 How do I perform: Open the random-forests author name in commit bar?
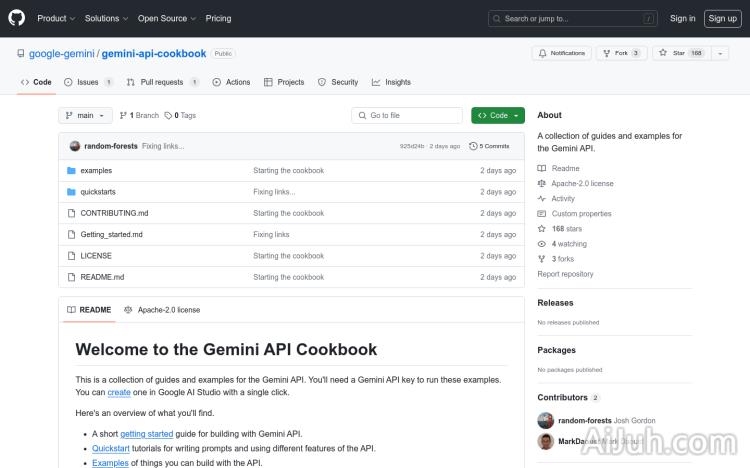(111, 146)
